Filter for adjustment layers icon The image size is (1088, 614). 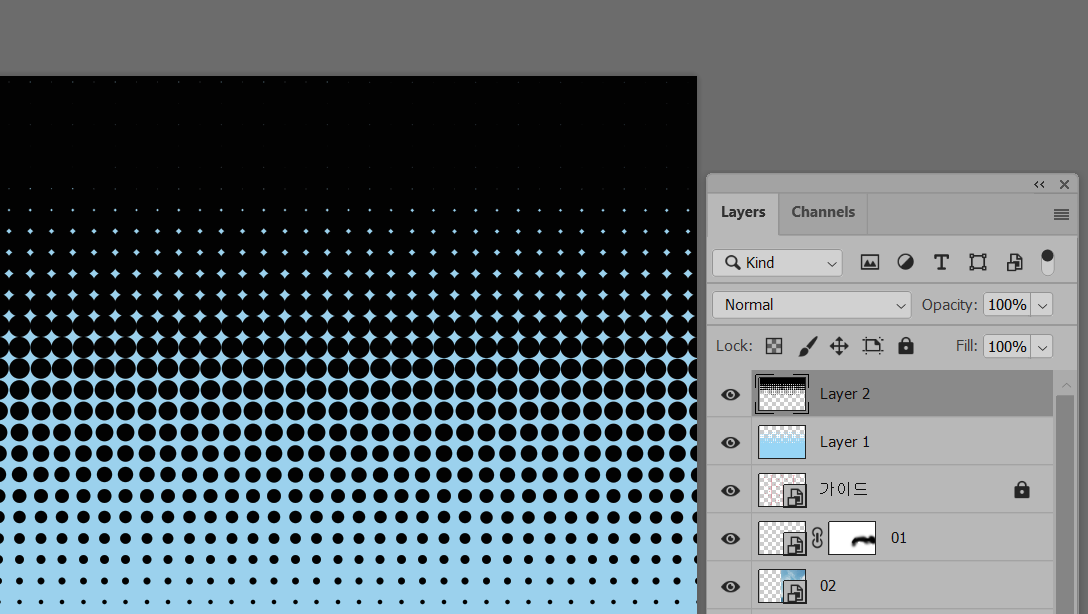tap(906, 262)
